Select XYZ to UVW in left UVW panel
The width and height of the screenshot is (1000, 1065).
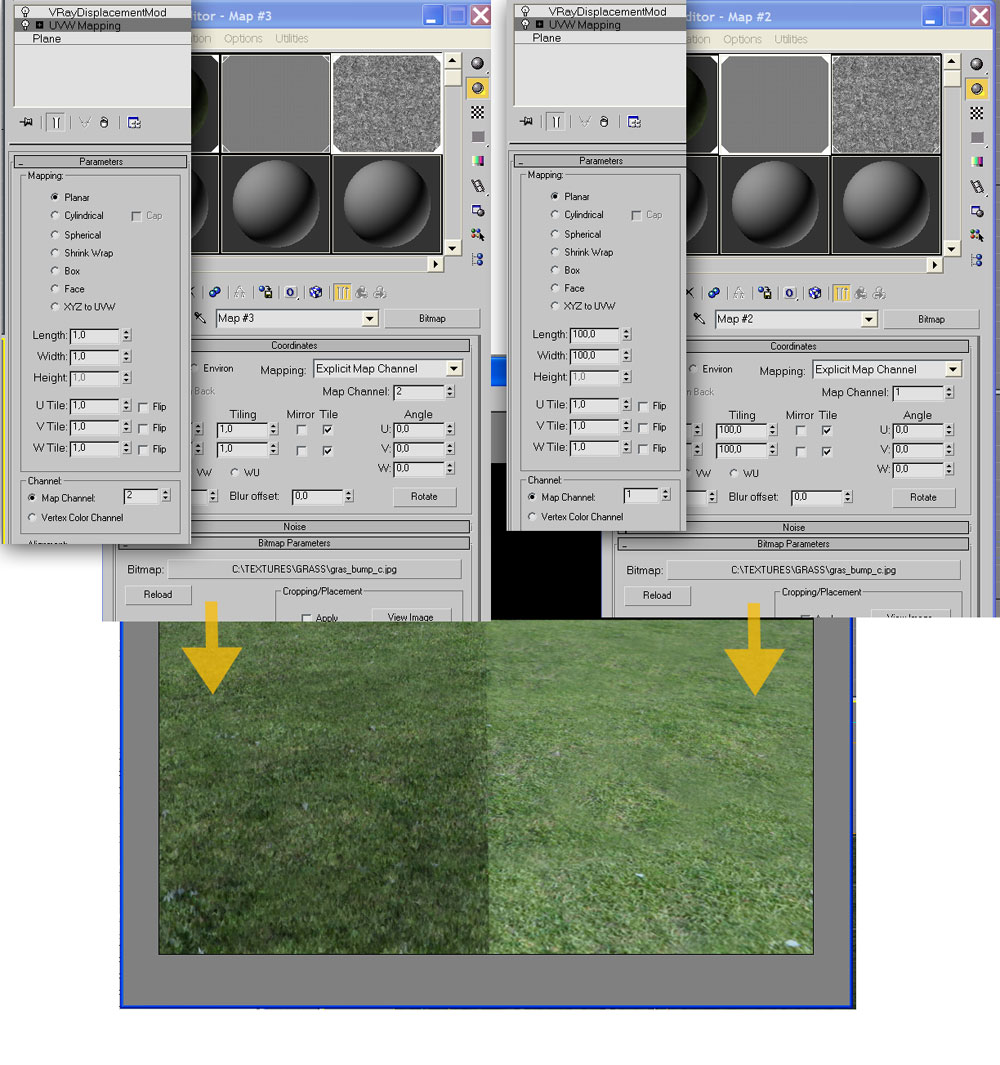pos(54,306)
